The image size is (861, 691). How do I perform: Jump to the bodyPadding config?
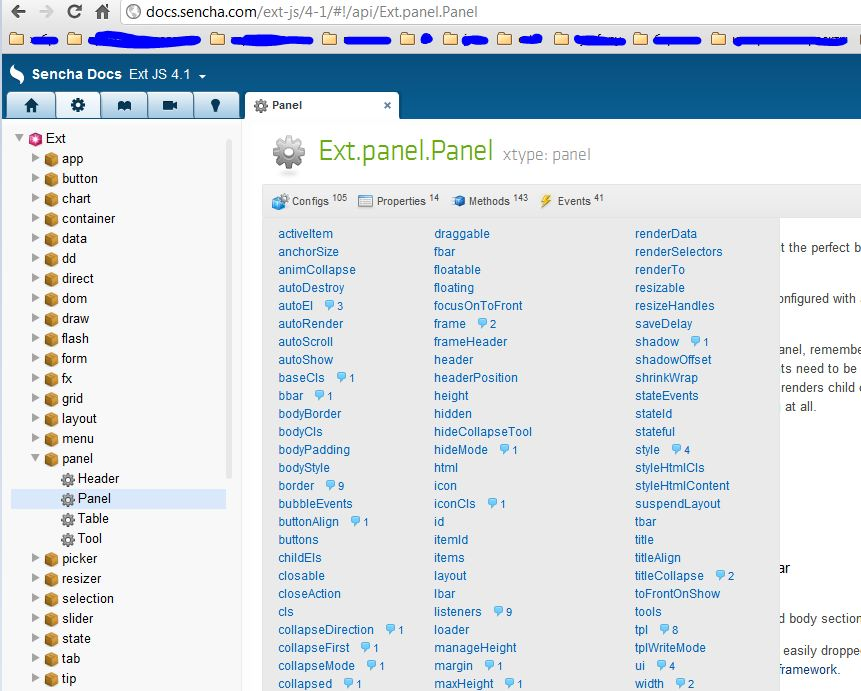pyautogui.click(x=314, y=449)
